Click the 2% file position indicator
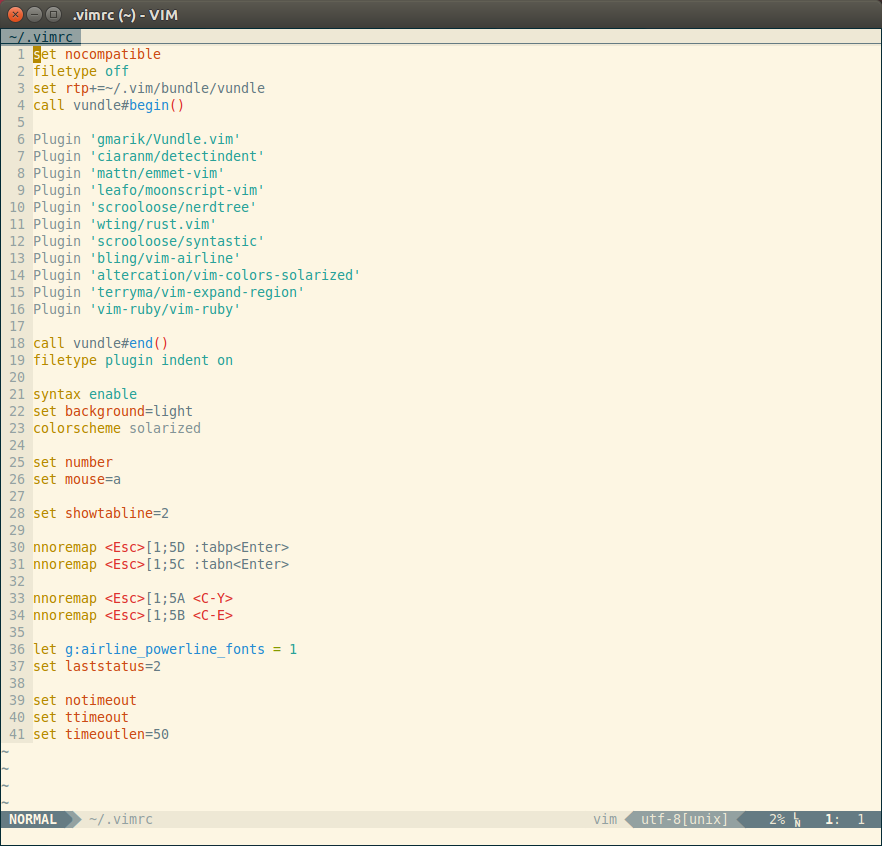882x846 pixels. click(777, 819)
